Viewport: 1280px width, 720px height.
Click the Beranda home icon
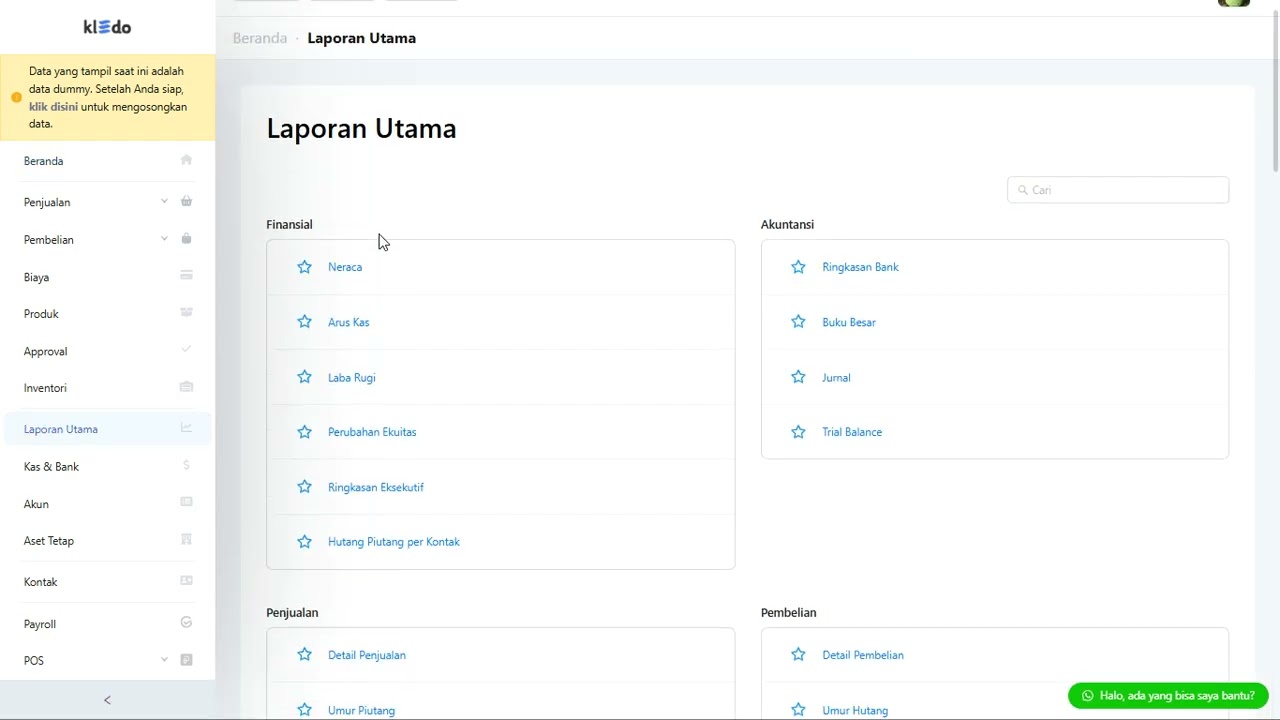click(186, 160)
